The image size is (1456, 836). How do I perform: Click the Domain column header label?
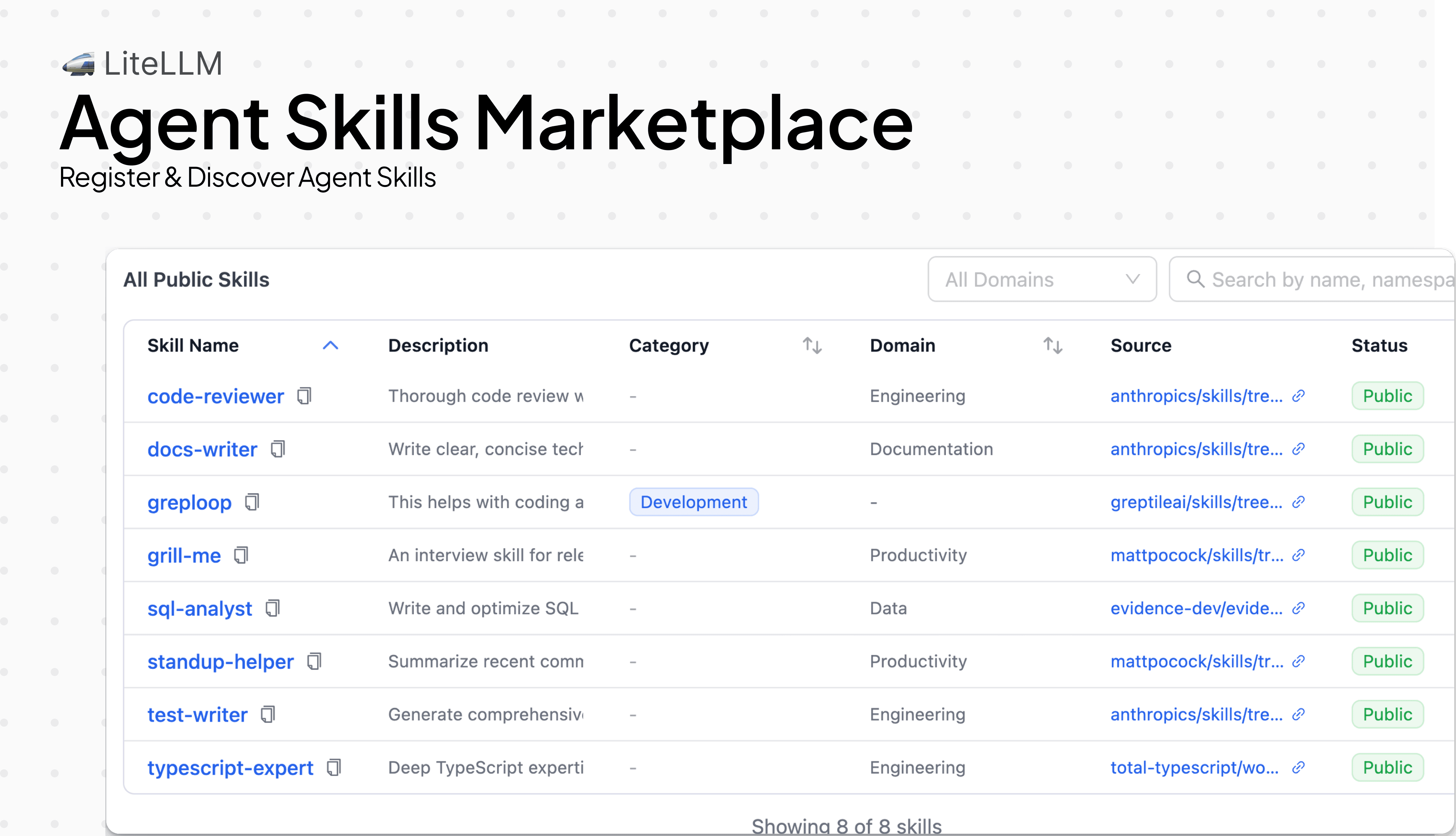point(903,346)
